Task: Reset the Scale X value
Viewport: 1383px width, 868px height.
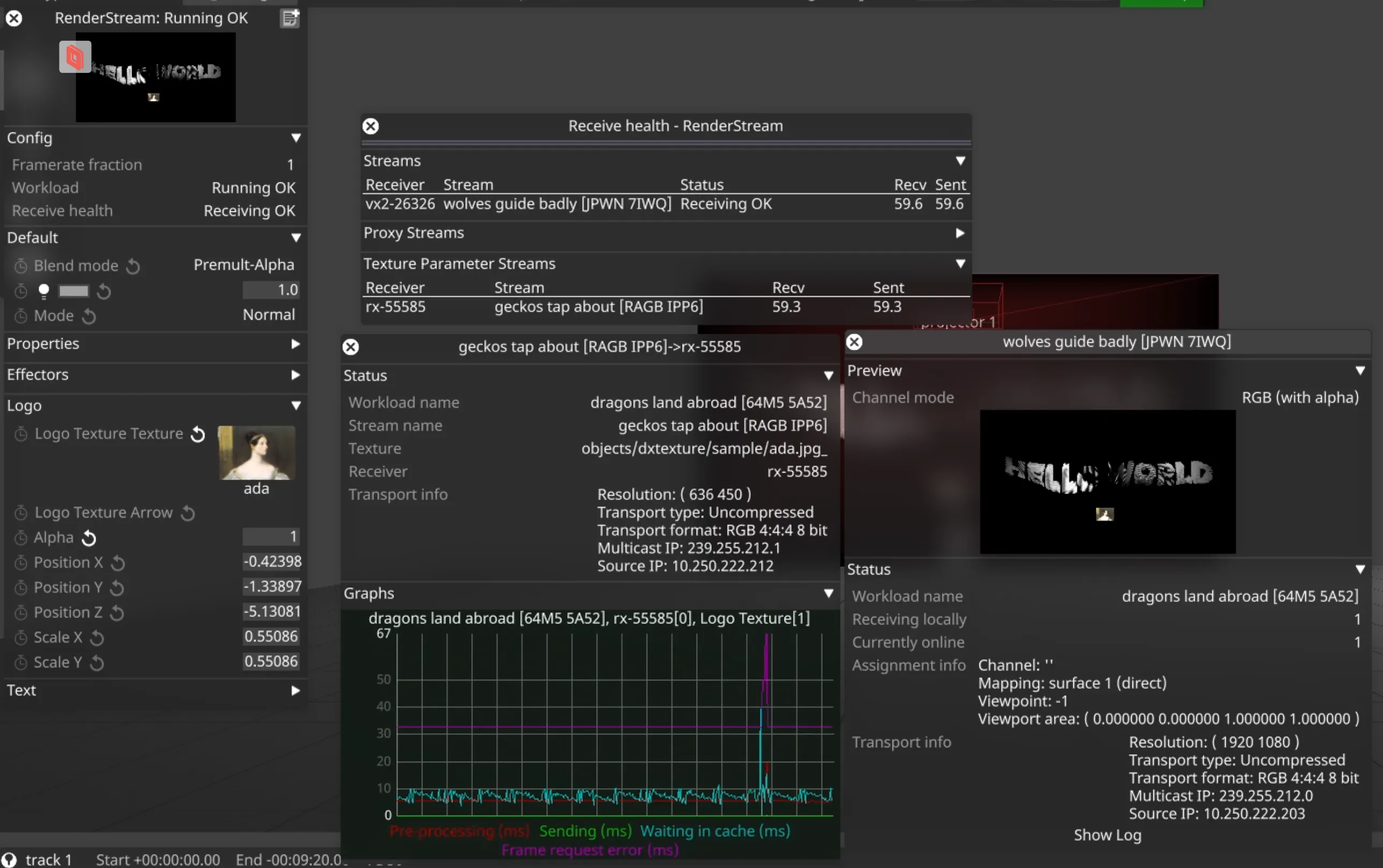Action: [97, 638]
